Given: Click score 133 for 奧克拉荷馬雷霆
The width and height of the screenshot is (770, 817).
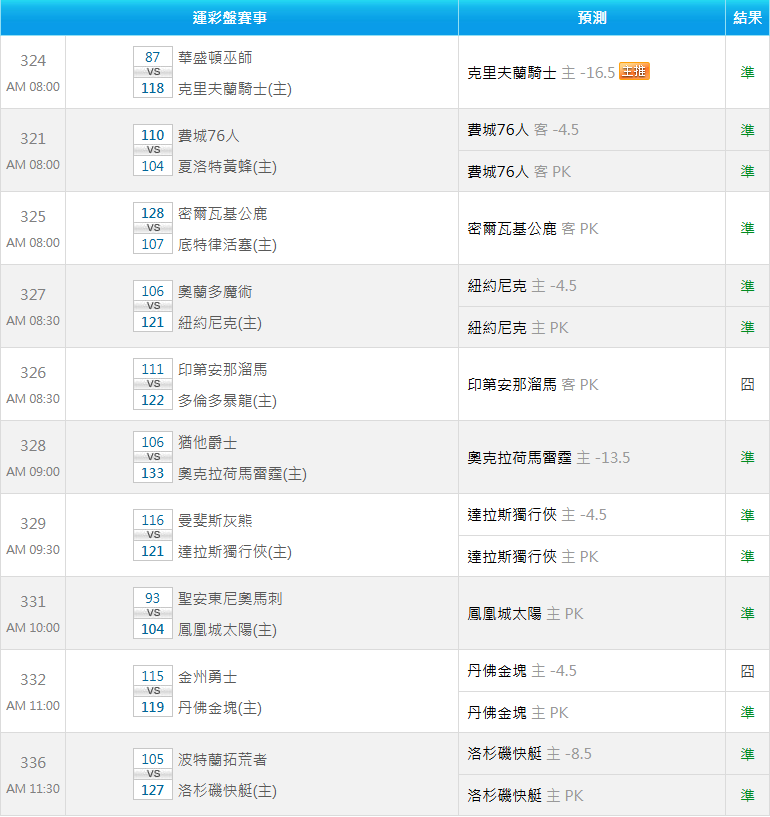Looking at the screenshot, I should tap(153, 473).
